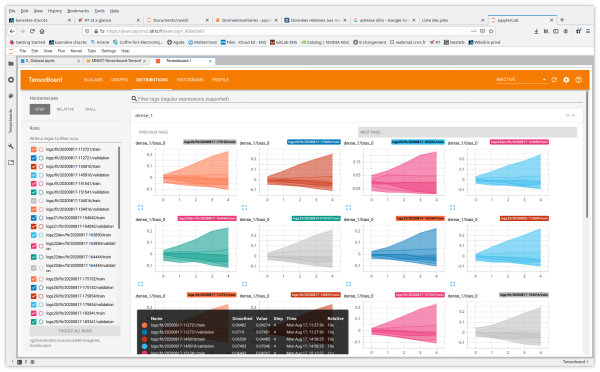Screen dimensions: 600x372
Task: Click the Filter tags search field
Action: 360,99
